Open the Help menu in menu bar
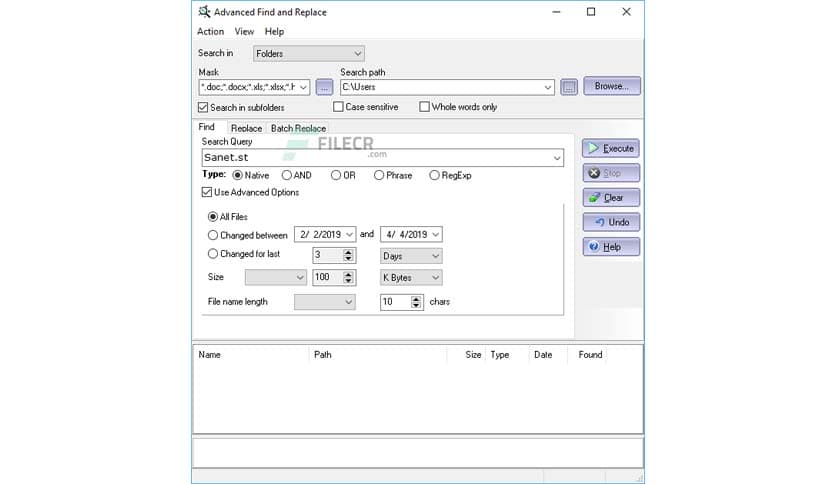Screen dimensions: 836x484 (274, 31)
